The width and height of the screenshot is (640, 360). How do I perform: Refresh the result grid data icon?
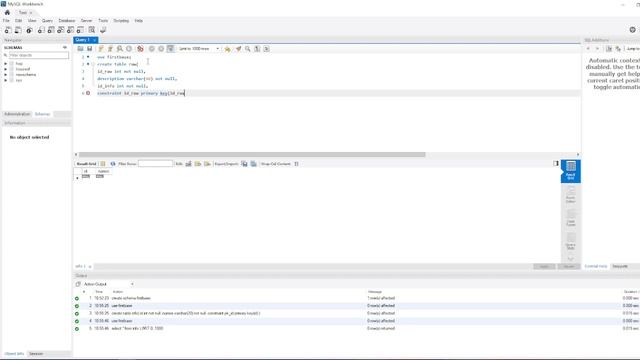click(x=113, y=164)
